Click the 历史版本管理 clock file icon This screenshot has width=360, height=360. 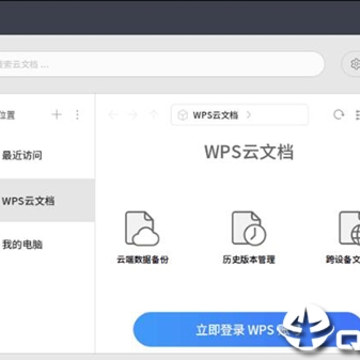(249, 228)
